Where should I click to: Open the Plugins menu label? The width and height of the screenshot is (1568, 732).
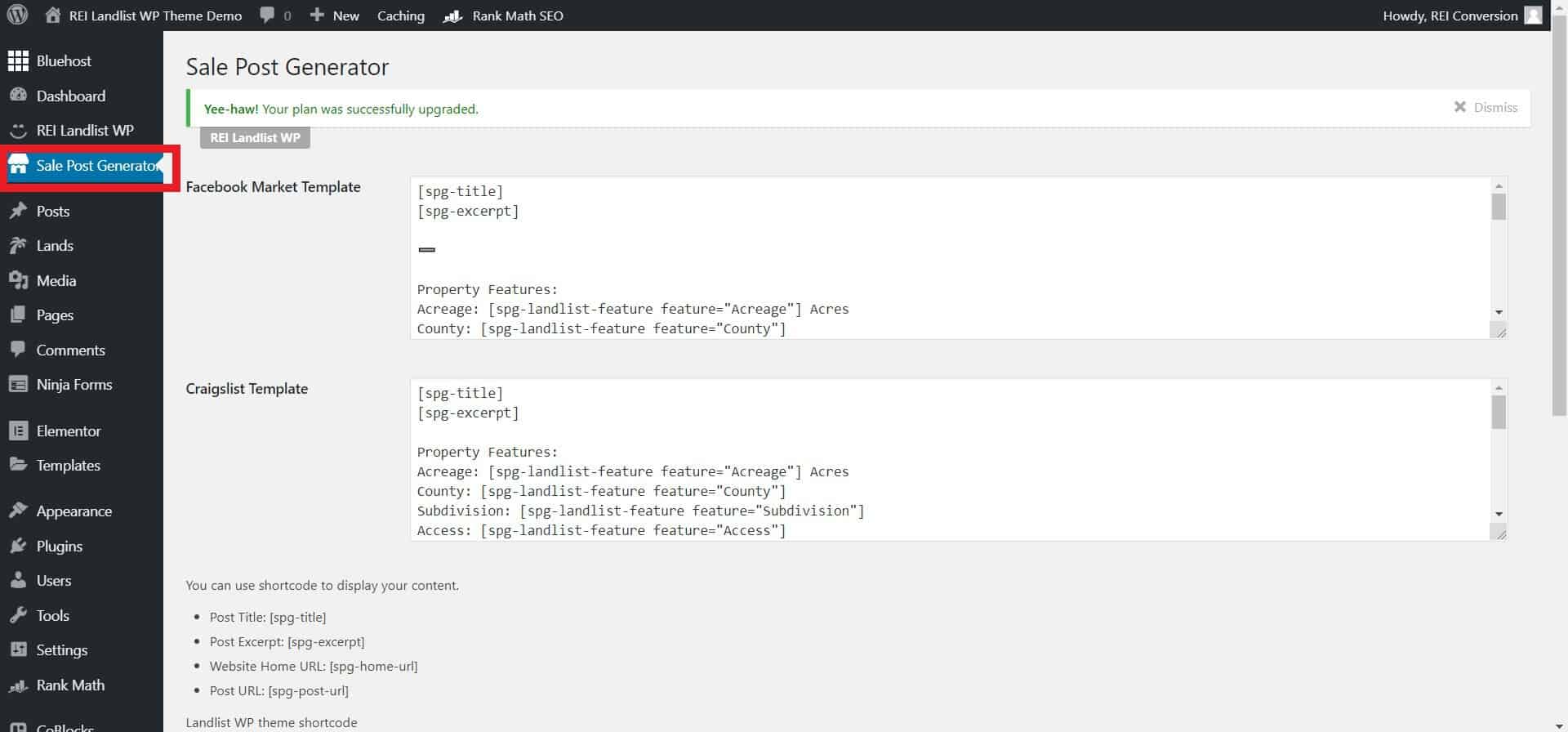pyautogui.click(x=60, y=547)
